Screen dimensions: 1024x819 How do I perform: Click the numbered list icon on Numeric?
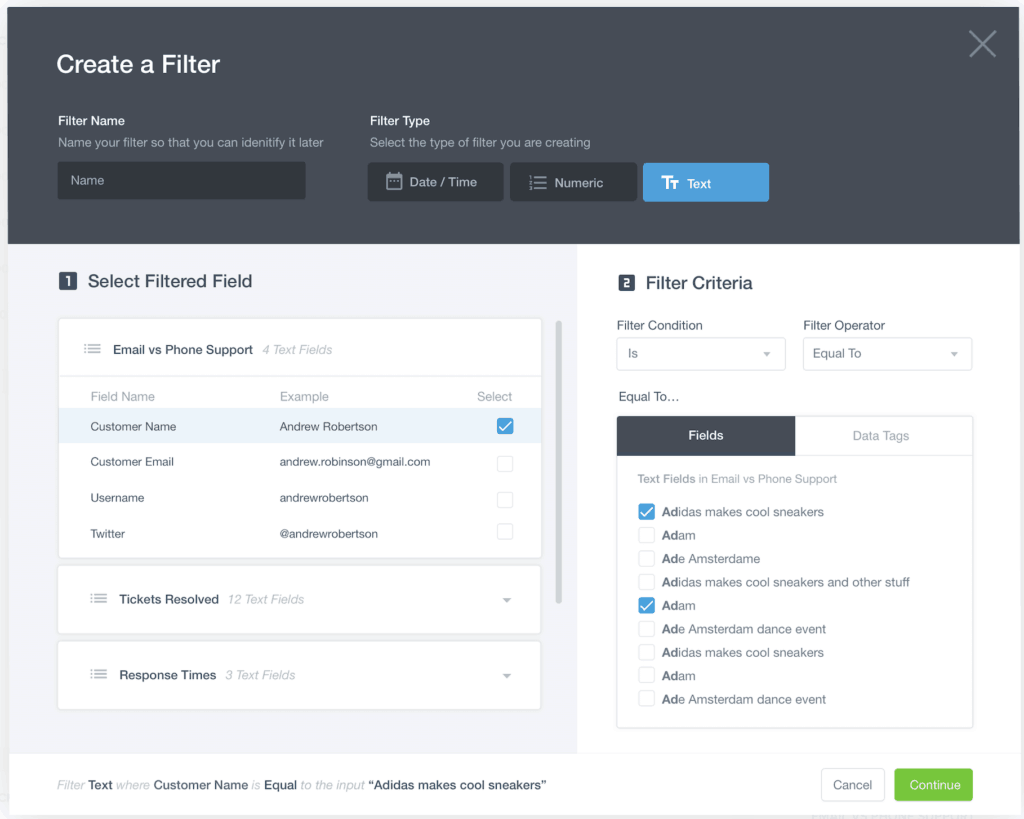(537, 183)
